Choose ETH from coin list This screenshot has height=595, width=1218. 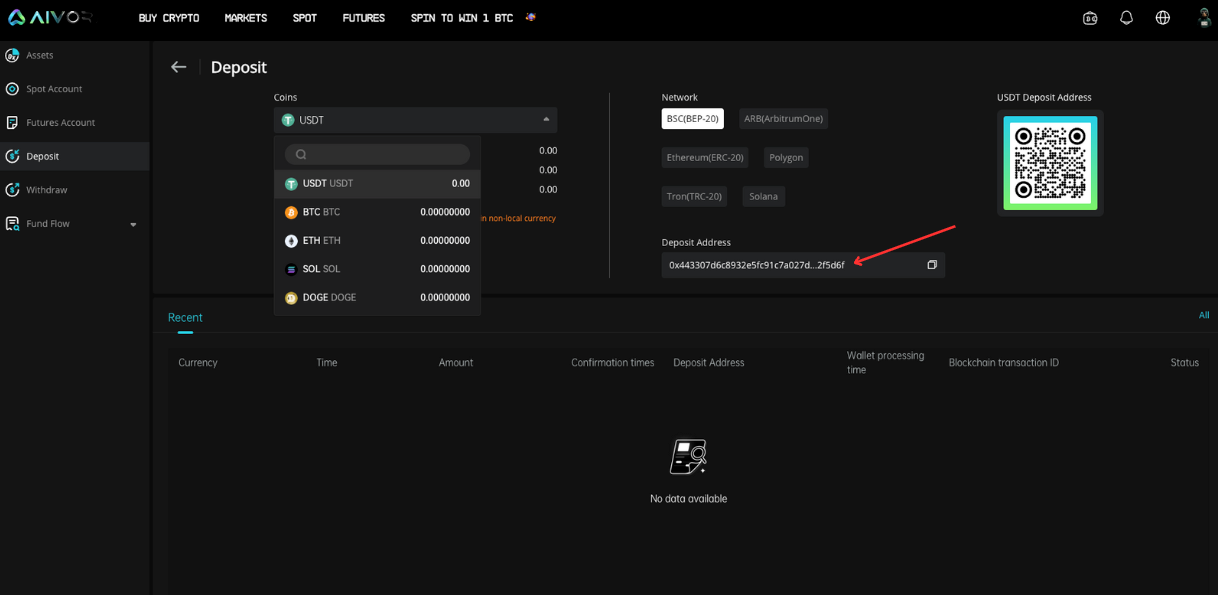377,241
